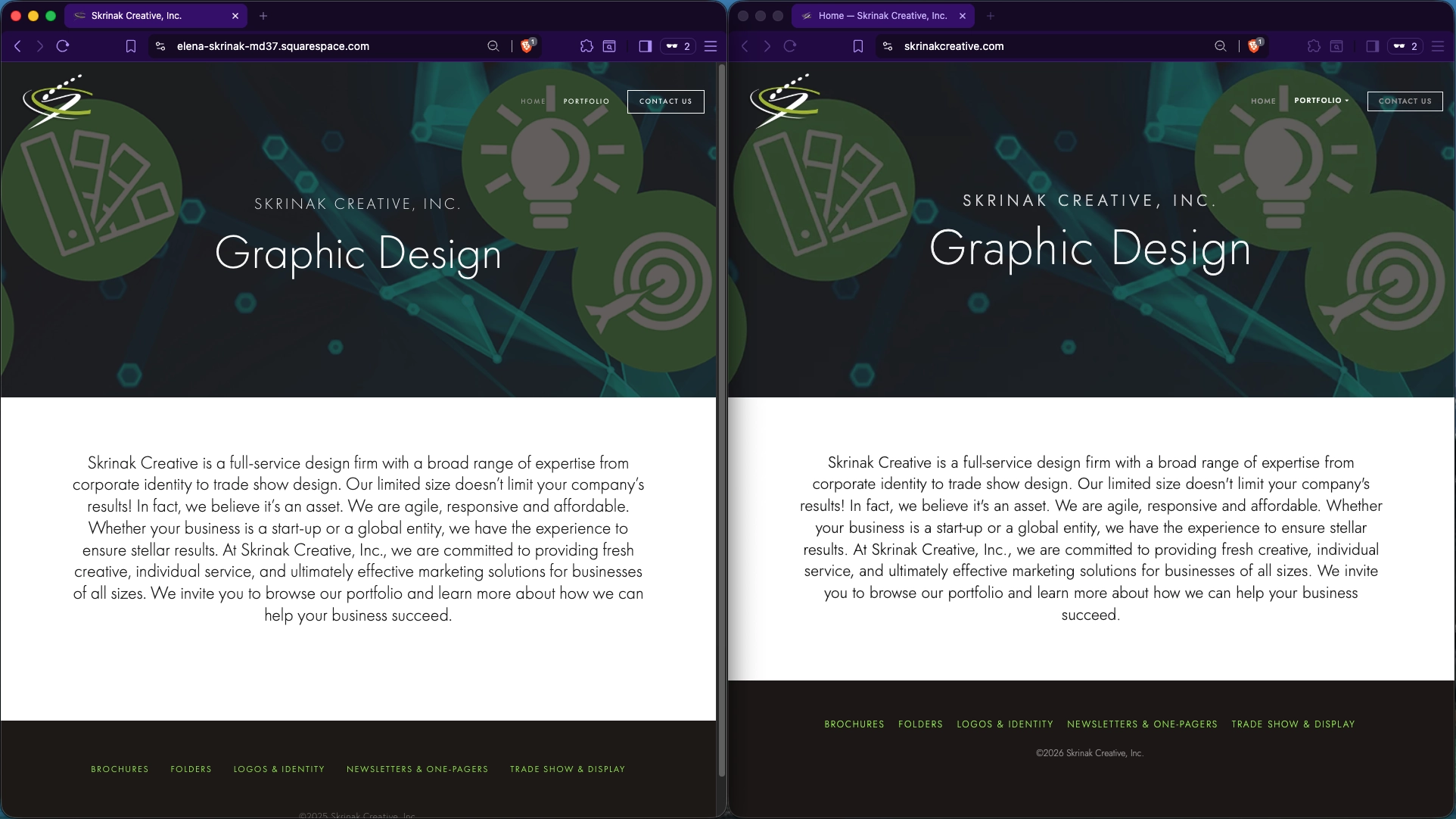This screenshot has width=1456, height=819.
Task: Open the Brave hamburger menu
Action: [1437, 46]
